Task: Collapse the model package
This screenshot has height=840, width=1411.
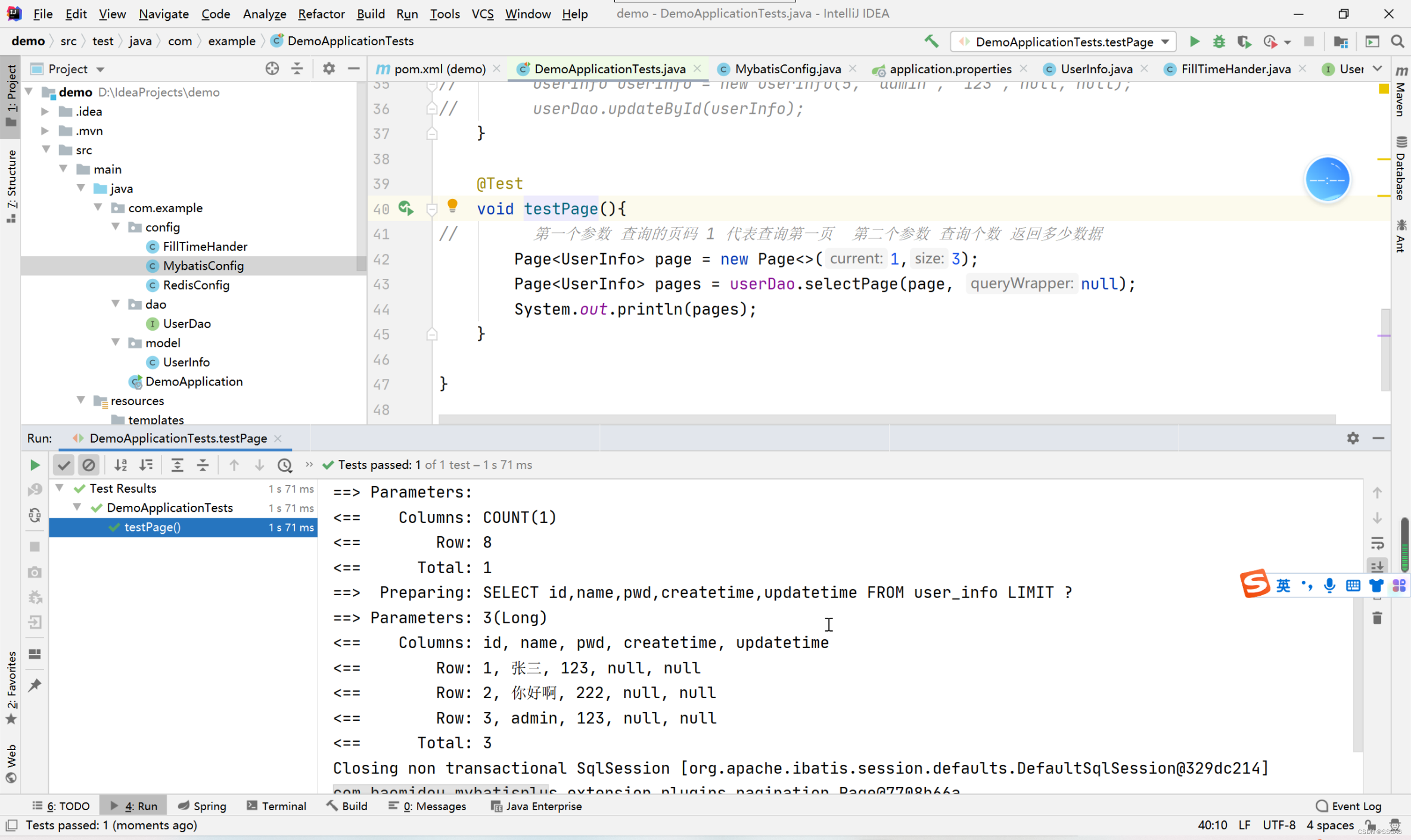Action: [116, 343]
